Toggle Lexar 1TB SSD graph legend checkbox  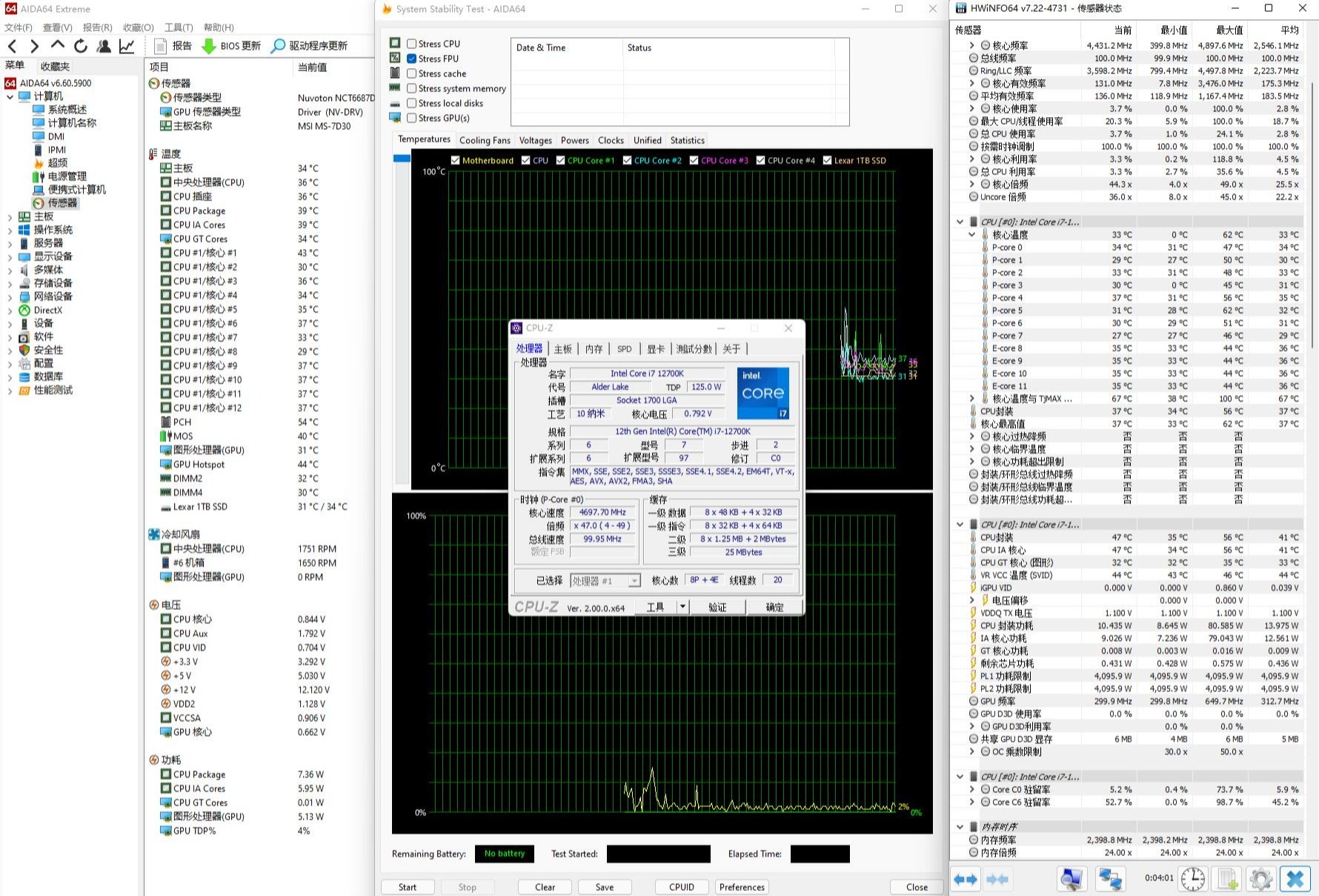[827, 160]
